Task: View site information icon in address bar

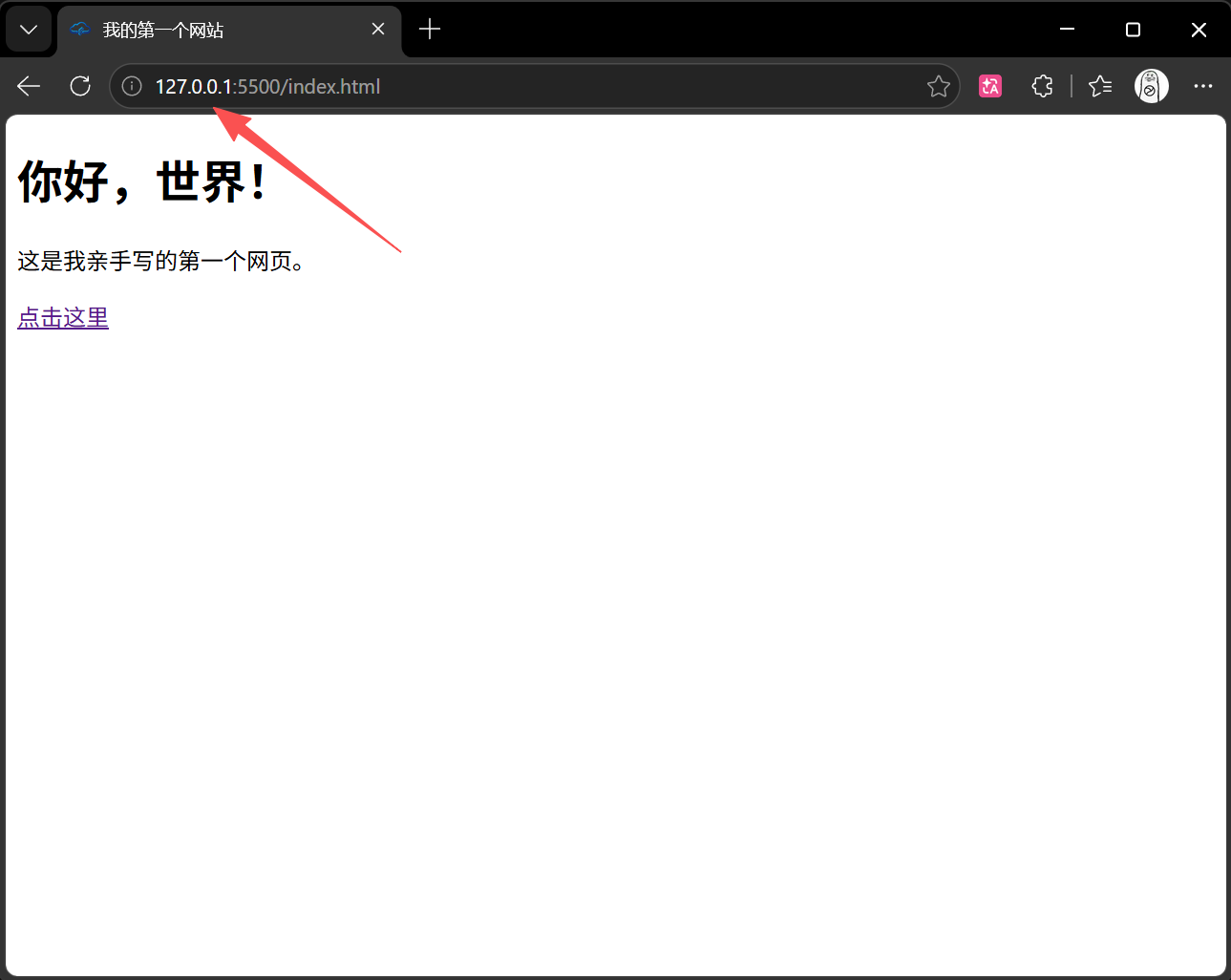Action: tap(132, 86)
